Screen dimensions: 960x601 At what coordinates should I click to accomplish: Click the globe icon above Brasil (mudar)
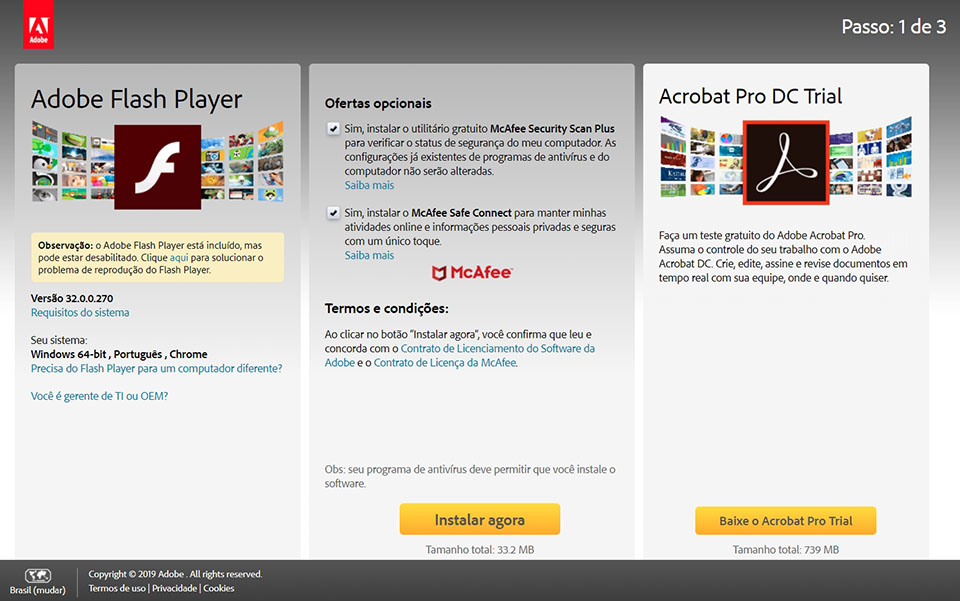(37, 573)
